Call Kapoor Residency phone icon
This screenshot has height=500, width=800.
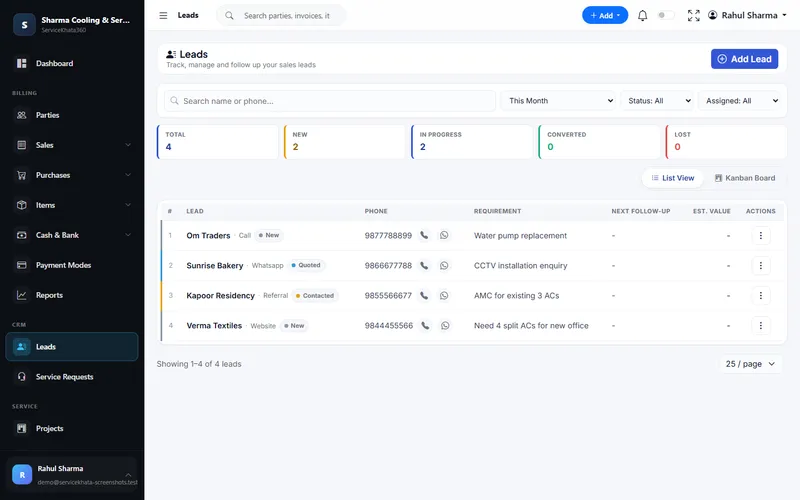(424, 295)
